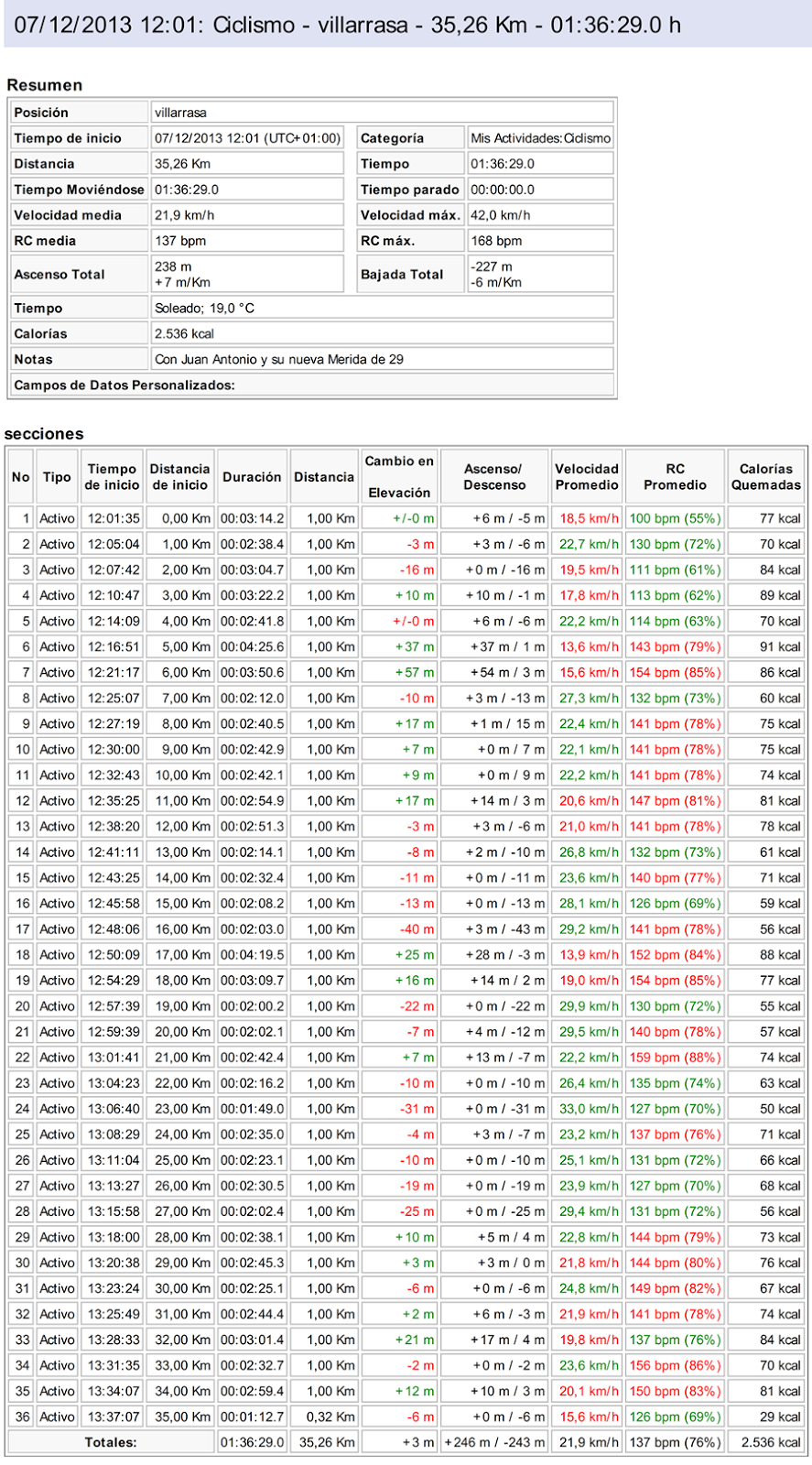Select the note 'Con Juan Antonio y su nueva Merida de 29'

[279, 360]
